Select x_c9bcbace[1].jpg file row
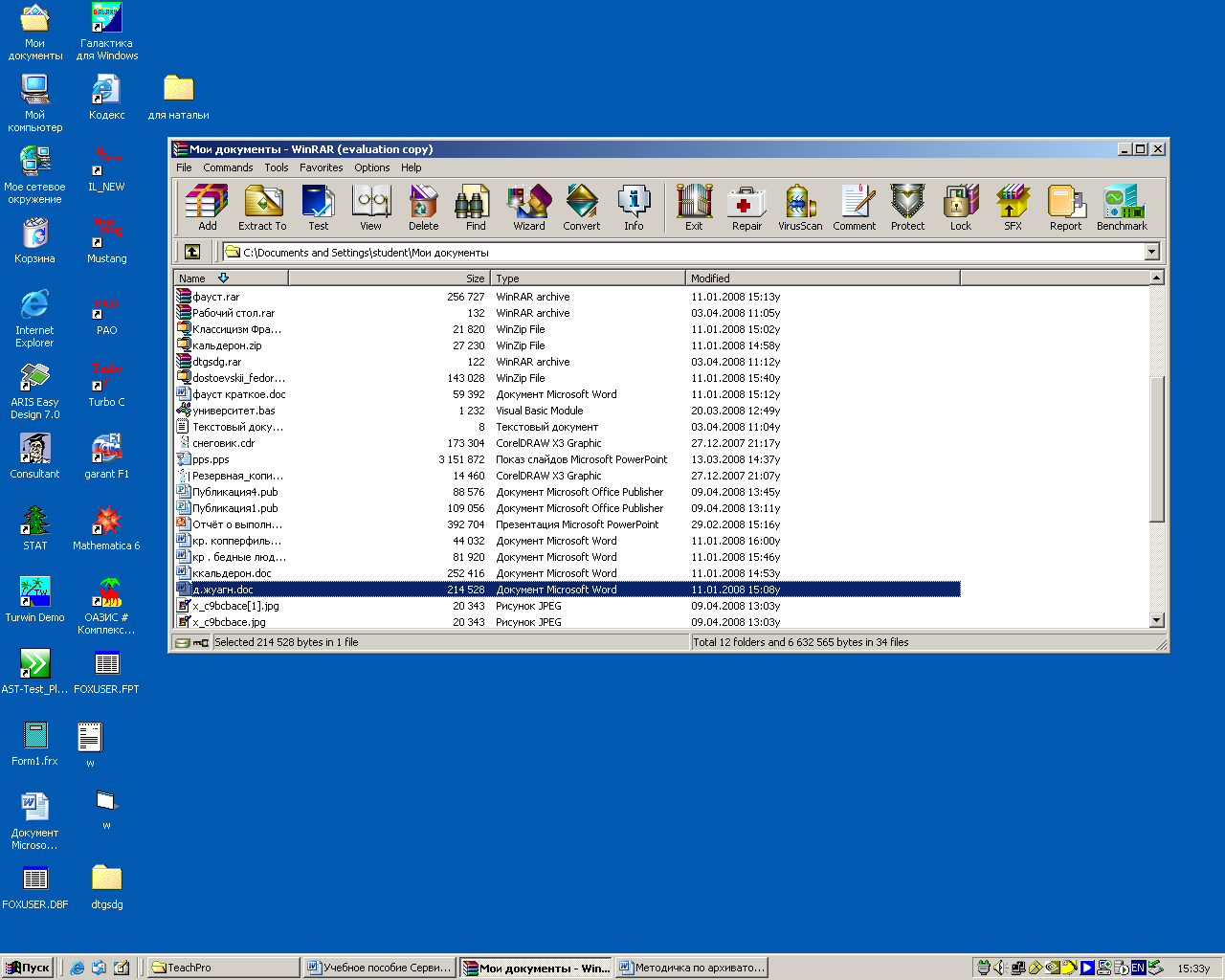 568,606
